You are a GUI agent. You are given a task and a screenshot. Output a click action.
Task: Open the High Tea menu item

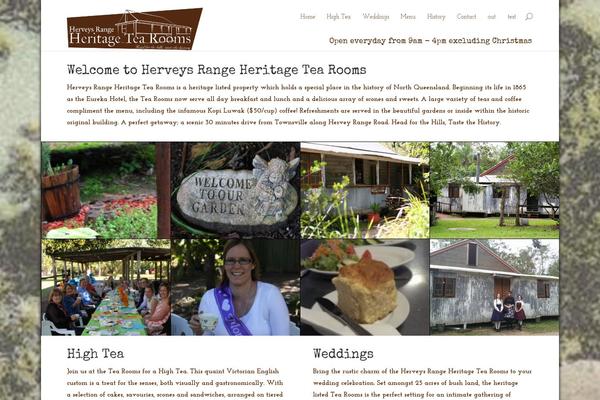click(338, 16)
